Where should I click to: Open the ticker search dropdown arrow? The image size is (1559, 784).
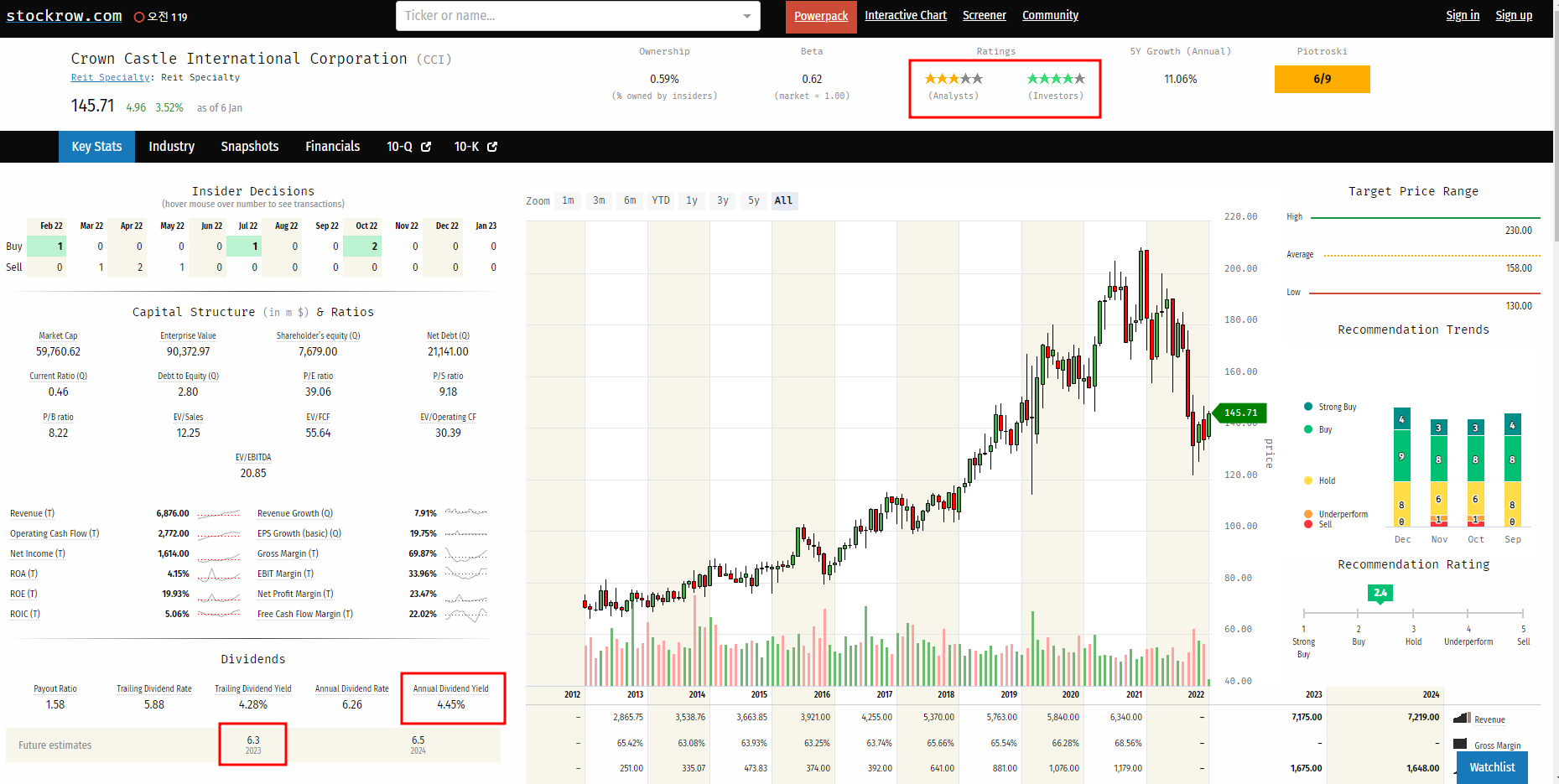[x=747, y=16]
